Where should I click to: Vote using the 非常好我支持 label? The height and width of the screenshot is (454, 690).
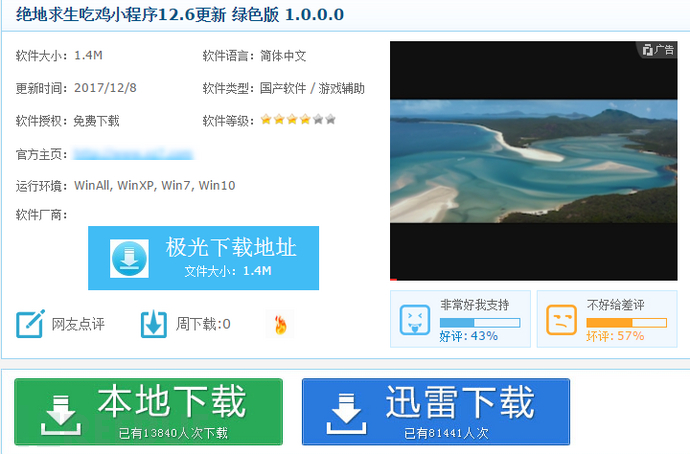[x=474, y=304]
